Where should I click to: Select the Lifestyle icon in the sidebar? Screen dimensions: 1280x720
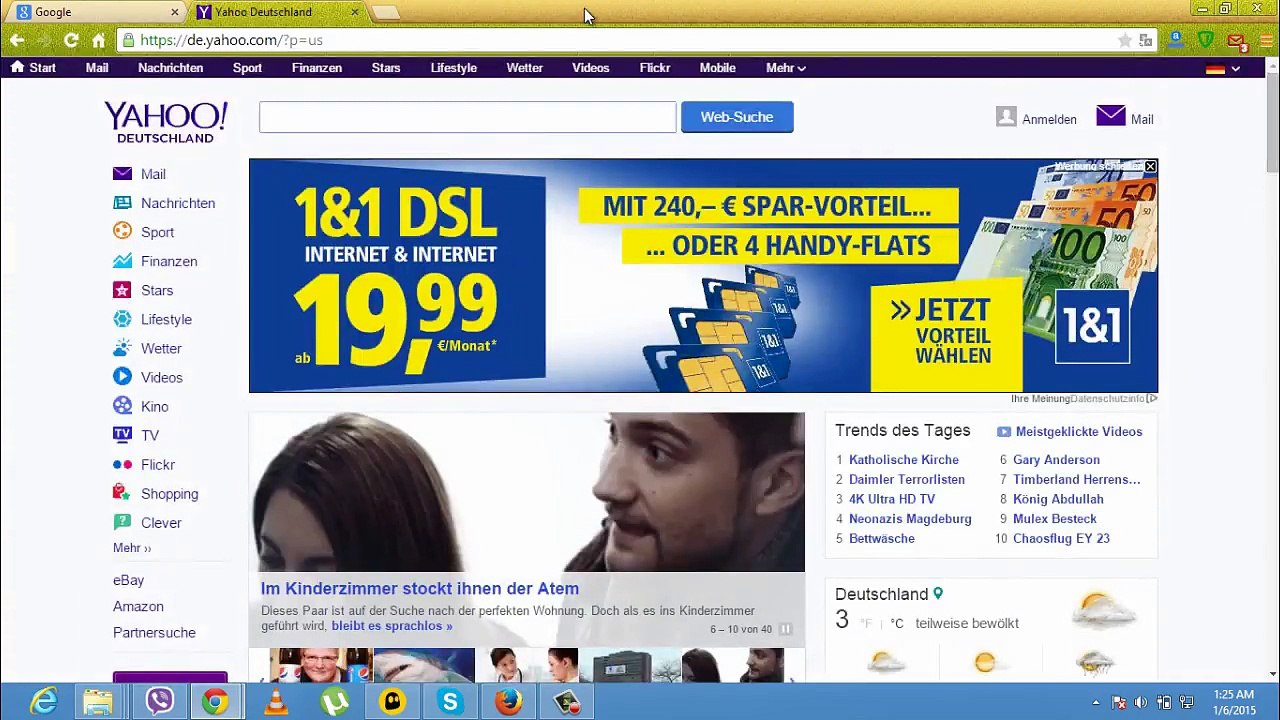click(x=122, y=319)
